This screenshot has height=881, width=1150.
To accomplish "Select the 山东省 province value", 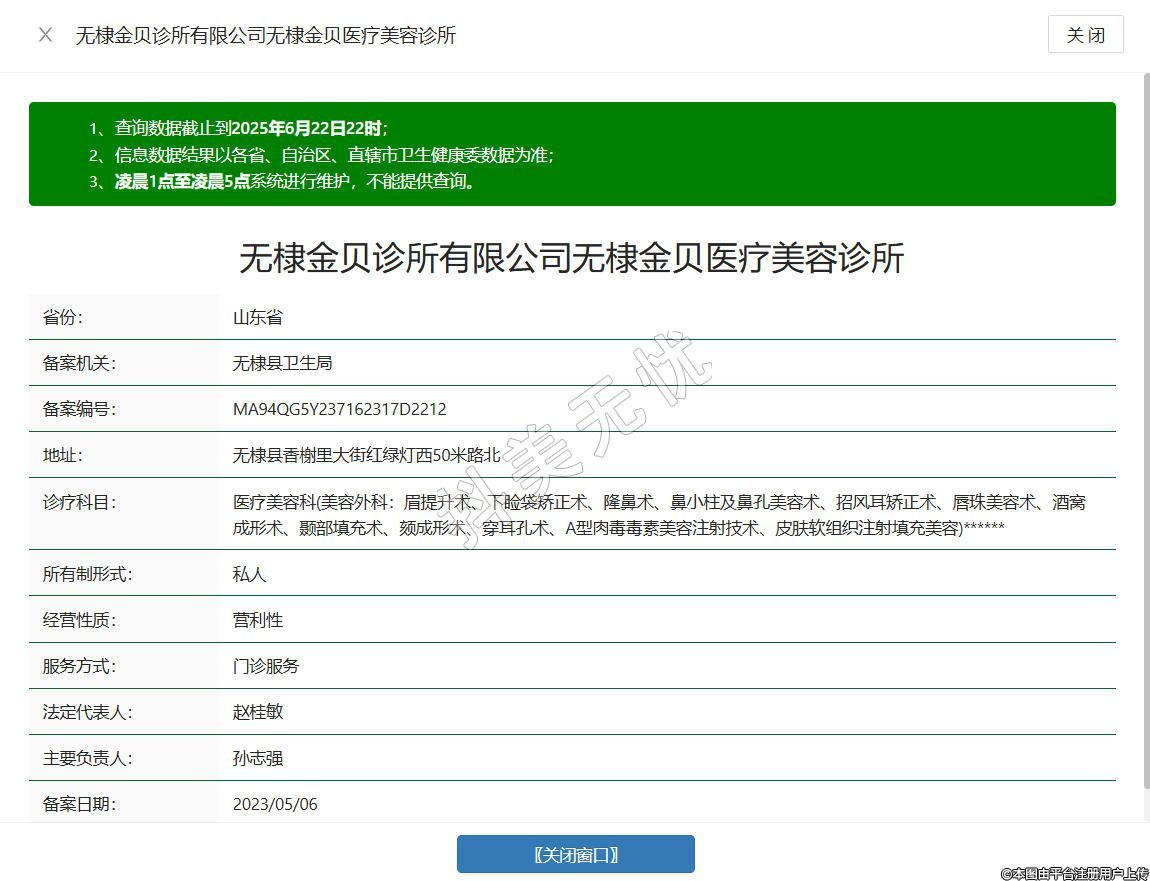I will pos(258,317).
